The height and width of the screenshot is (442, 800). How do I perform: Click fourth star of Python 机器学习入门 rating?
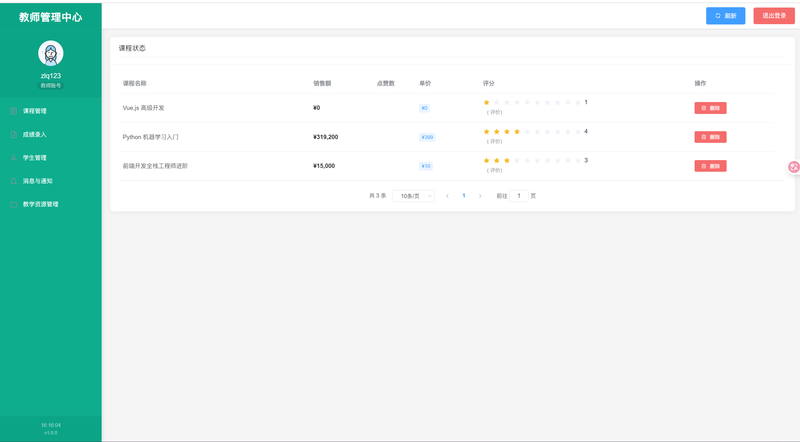point(517,132)
